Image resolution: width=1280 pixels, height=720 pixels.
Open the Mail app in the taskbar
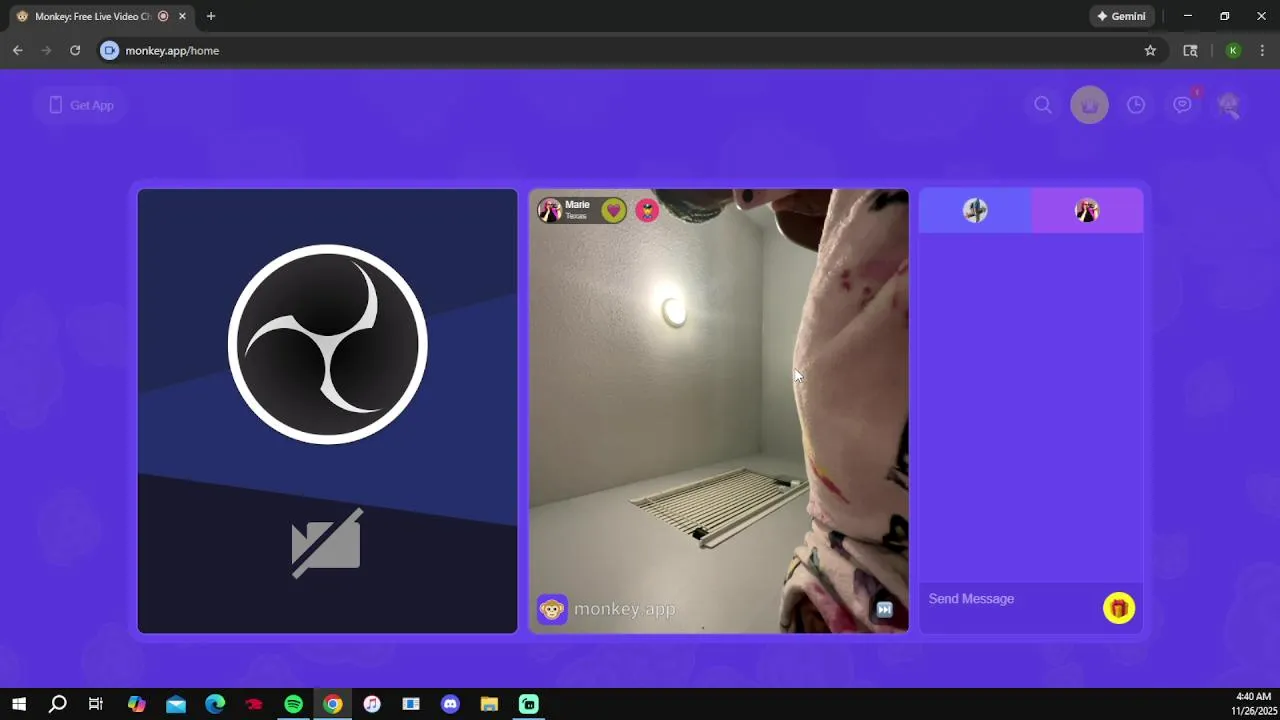coord(176,704)
